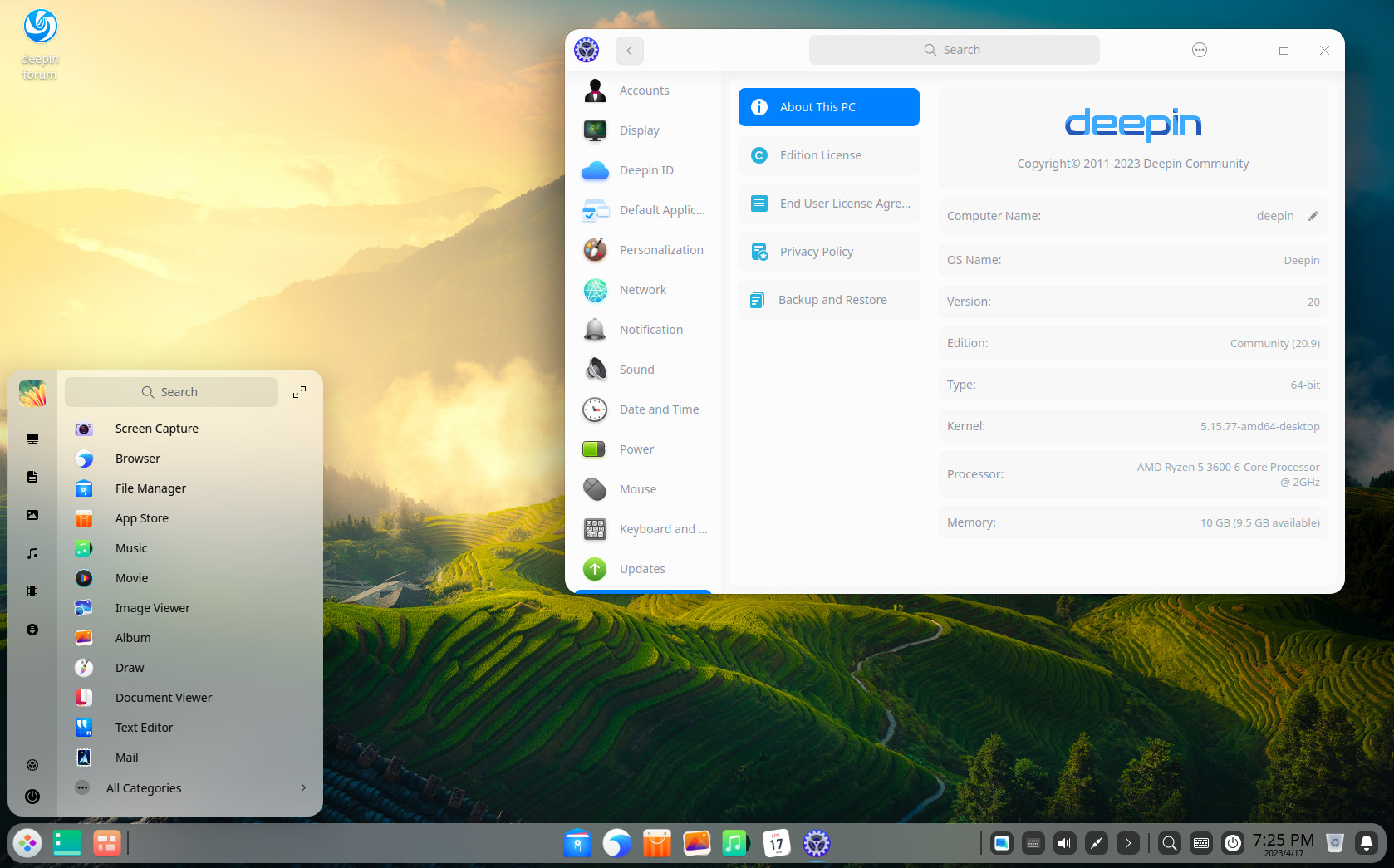The width and height of the screenshot is (1394, 868).
Task: Open Music folder shortcut in launcher sidebar
Action: pos(32,553)
